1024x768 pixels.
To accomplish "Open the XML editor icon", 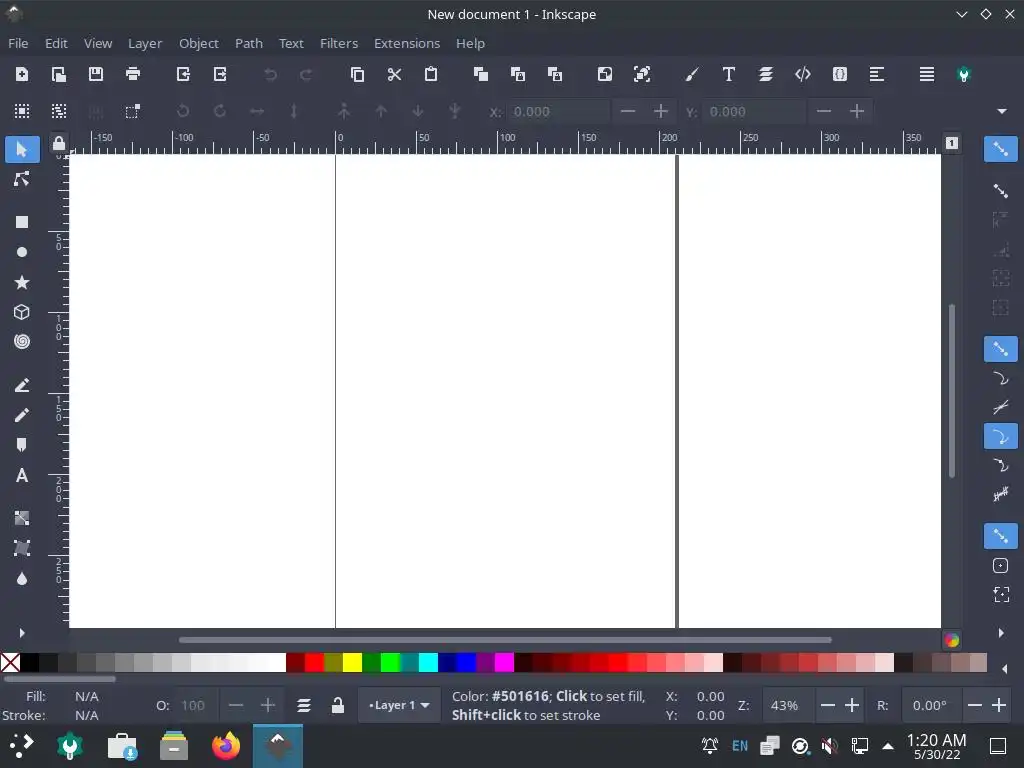I will [803, 74].
